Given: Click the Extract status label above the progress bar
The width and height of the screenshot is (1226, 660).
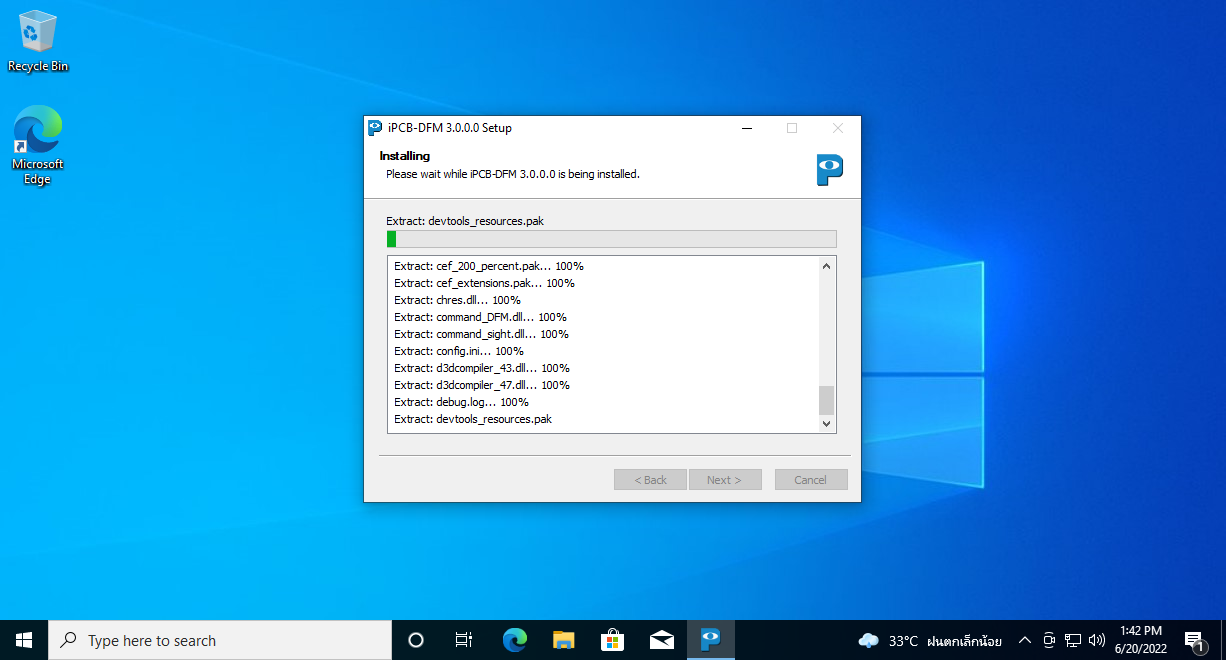Looking at the screenshot, I should 465,221.
